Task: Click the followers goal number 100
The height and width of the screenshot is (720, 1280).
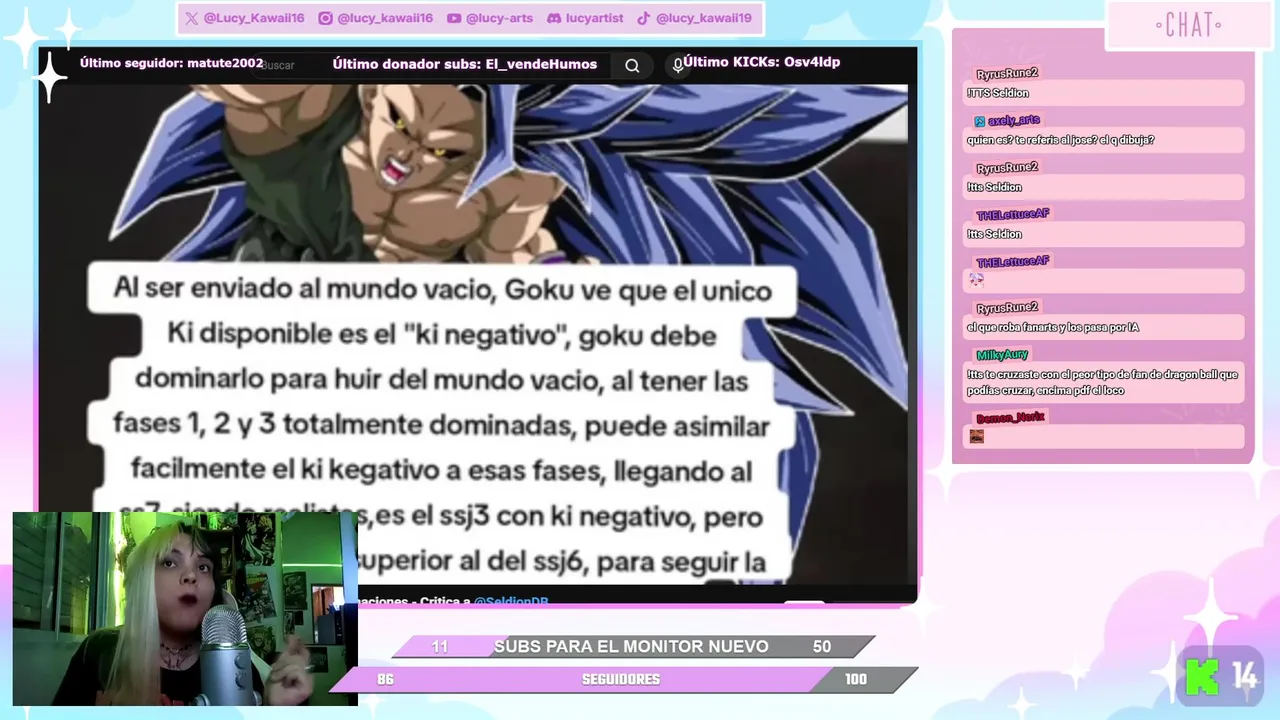Action: (x=855, y=679)
